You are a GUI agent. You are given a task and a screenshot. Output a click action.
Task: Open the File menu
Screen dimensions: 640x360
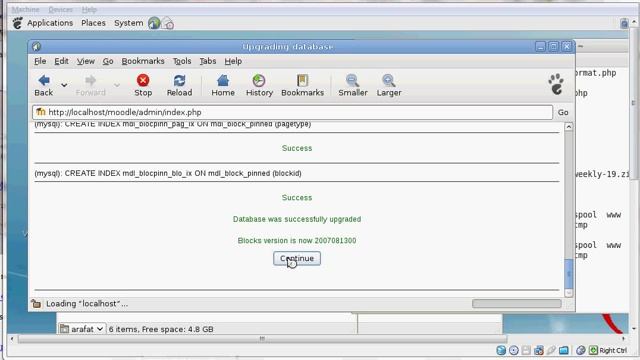point(40,61)
